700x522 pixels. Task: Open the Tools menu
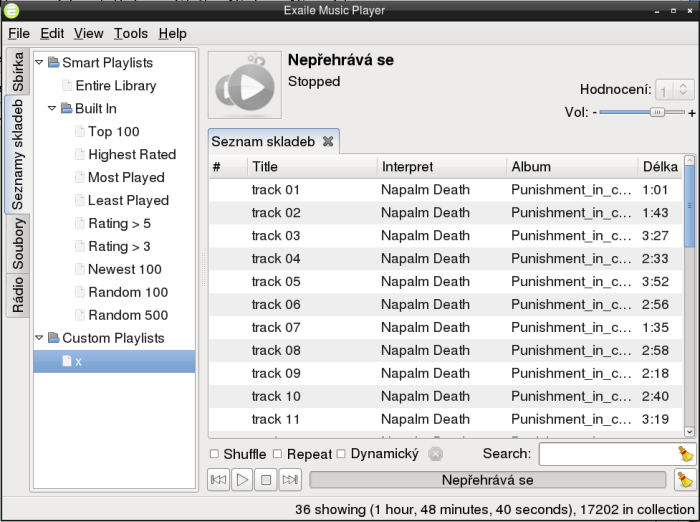point(130,33)
